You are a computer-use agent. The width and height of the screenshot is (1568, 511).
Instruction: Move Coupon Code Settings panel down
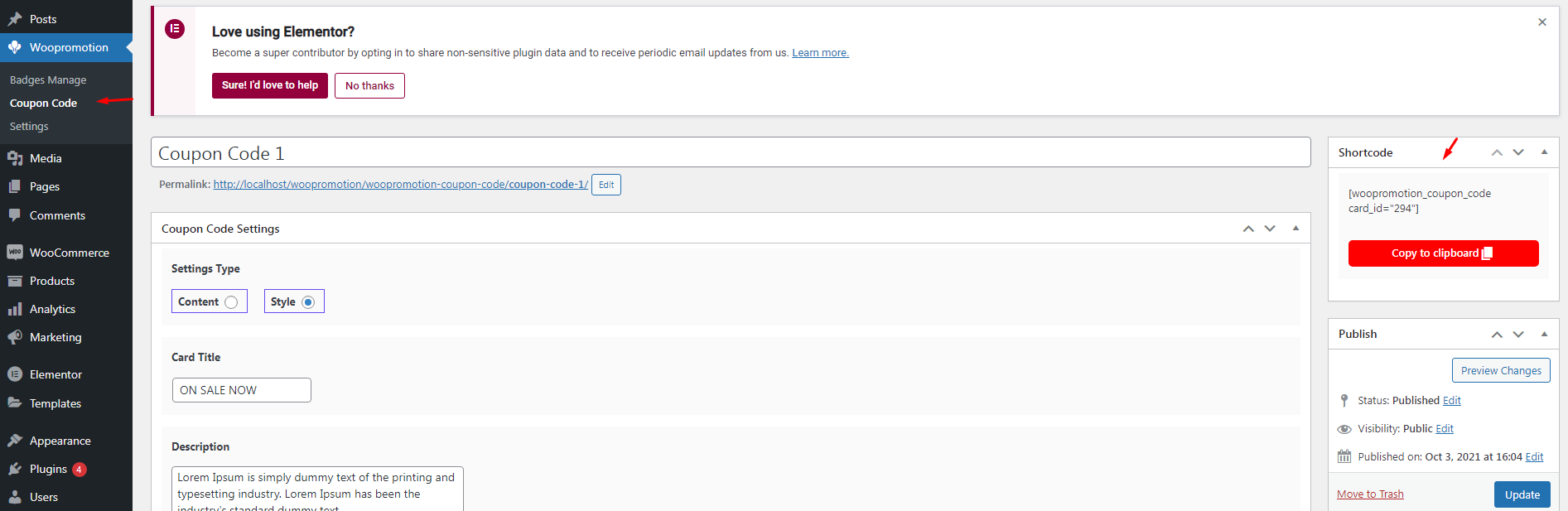coord(1270,229)
